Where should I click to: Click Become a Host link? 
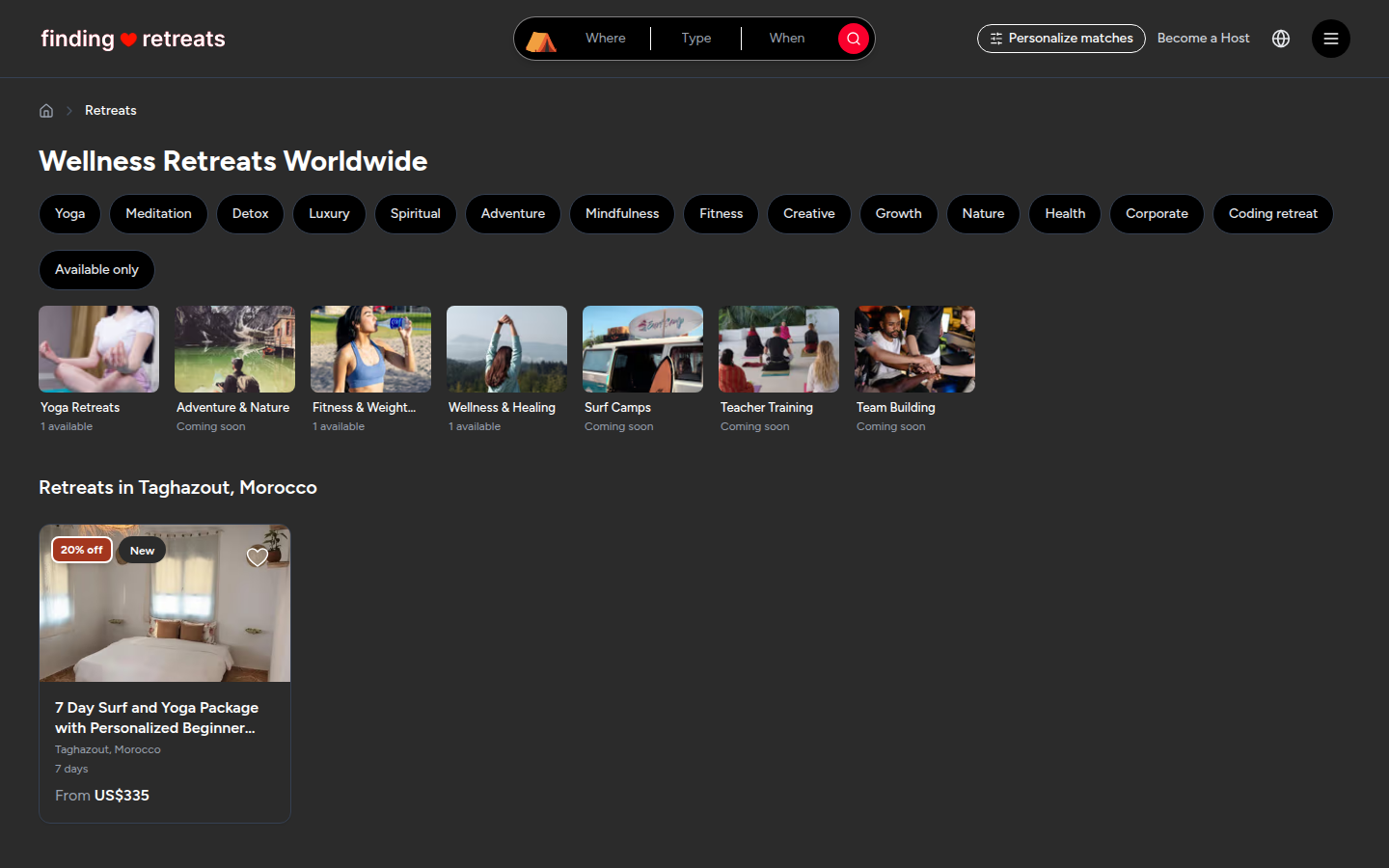pos(1203,39)
